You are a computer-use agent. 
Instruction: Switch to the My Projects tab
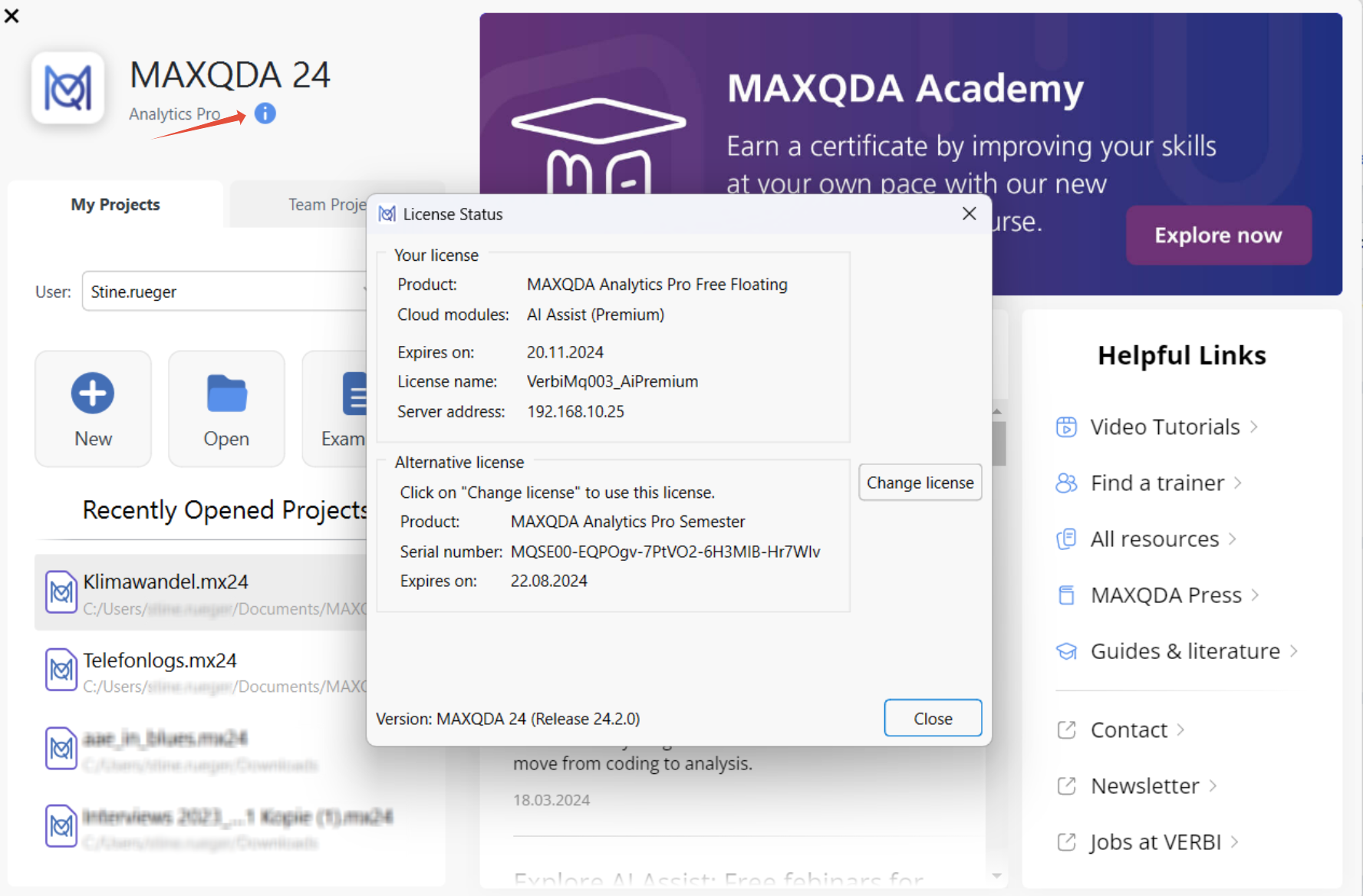115,204
